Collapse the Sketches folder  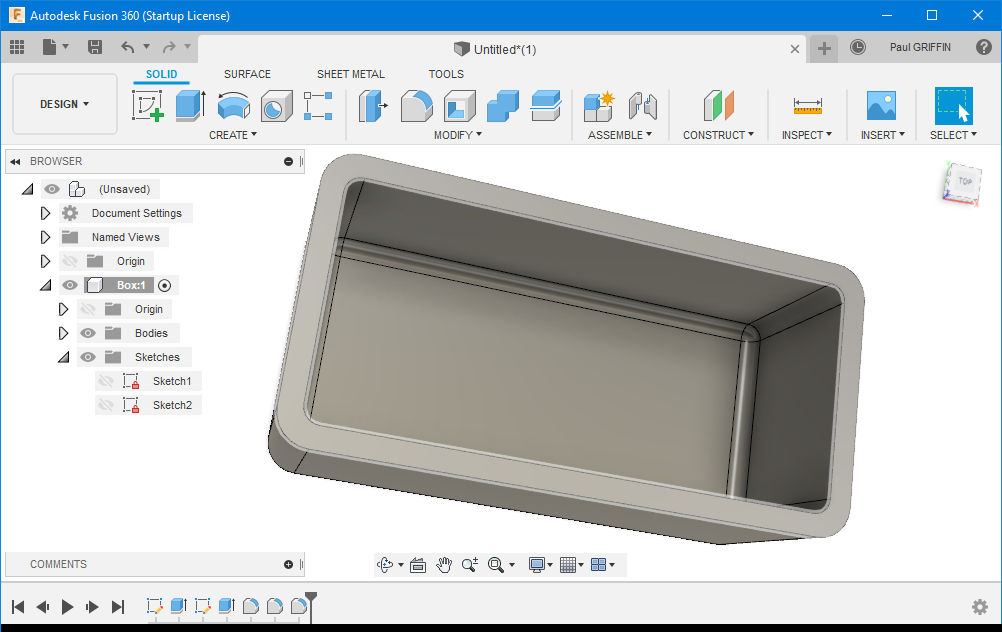(63, 357)
